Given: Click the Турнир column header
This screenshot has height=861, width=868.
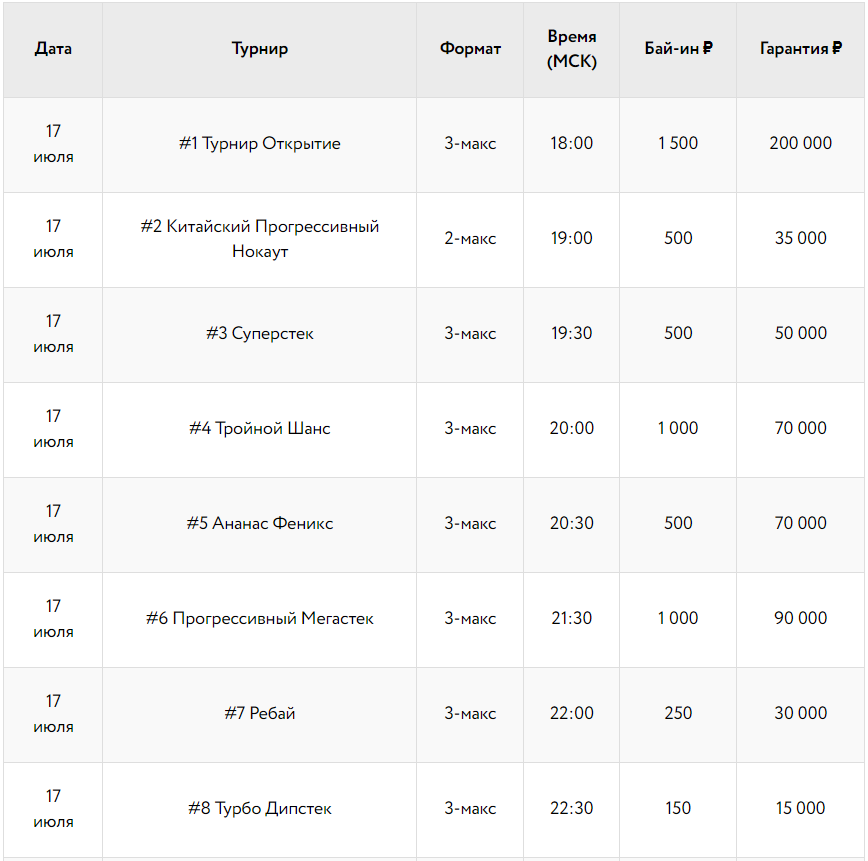Looking at the screenshot, I should [x=260, y=49].
